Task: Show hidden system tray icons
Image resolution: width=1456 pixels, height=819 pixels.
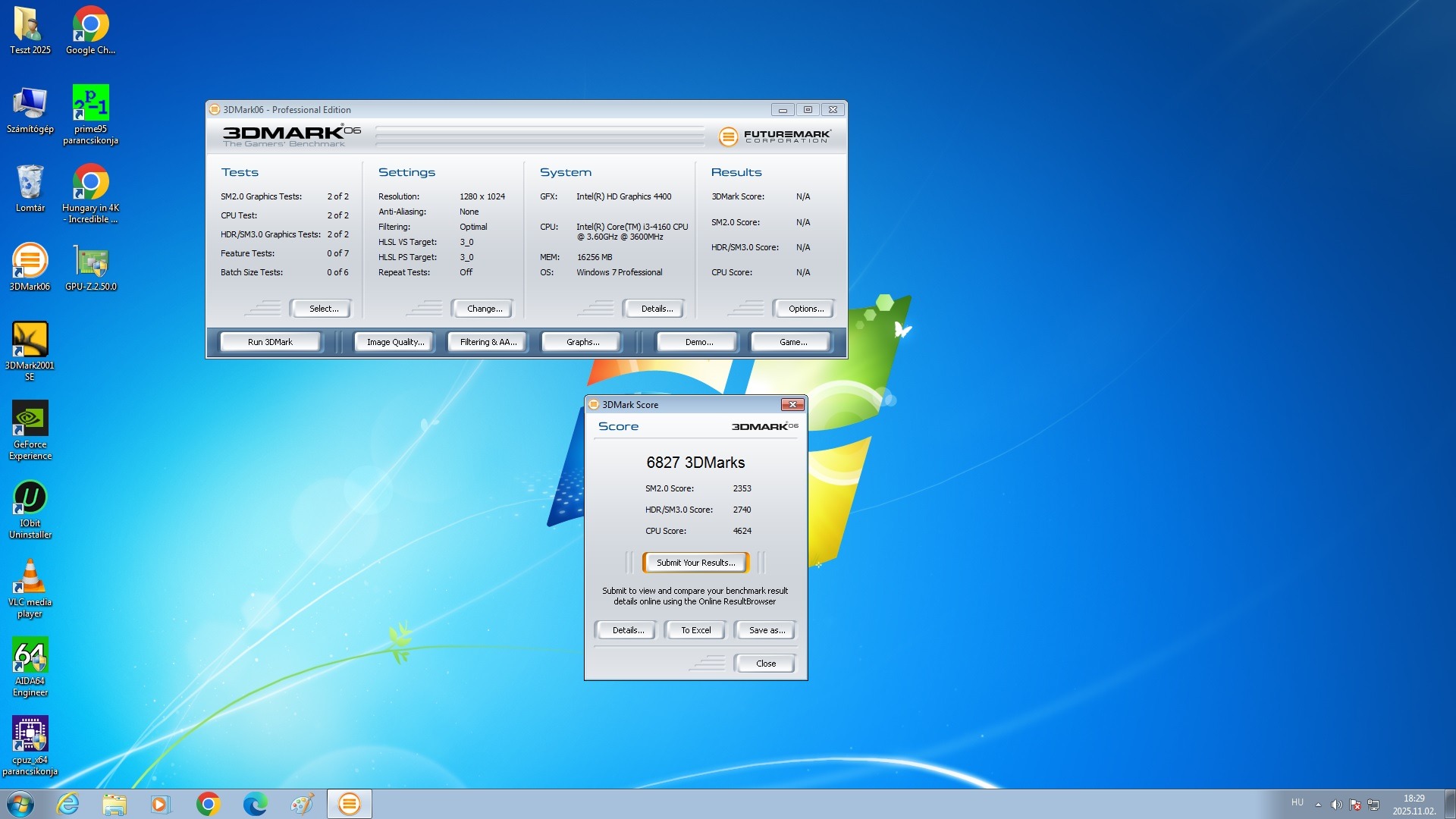Action: 1318,805
